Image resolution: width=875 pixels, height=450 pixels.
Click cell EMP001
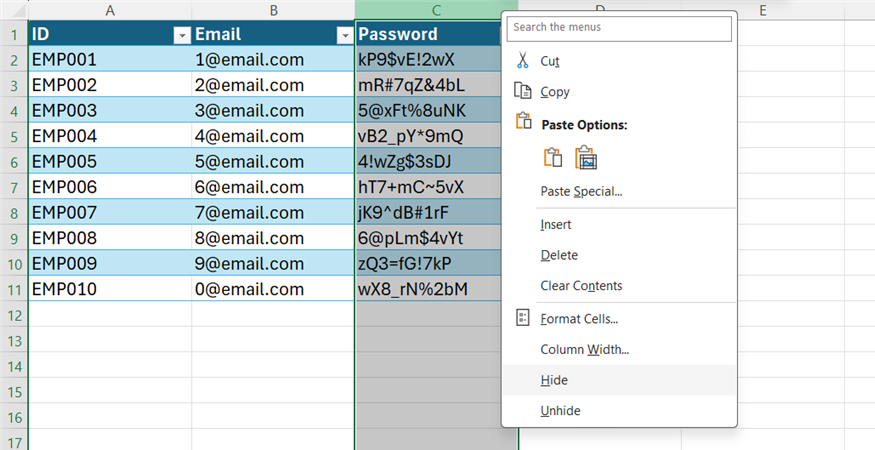click(x=110, y=59)
